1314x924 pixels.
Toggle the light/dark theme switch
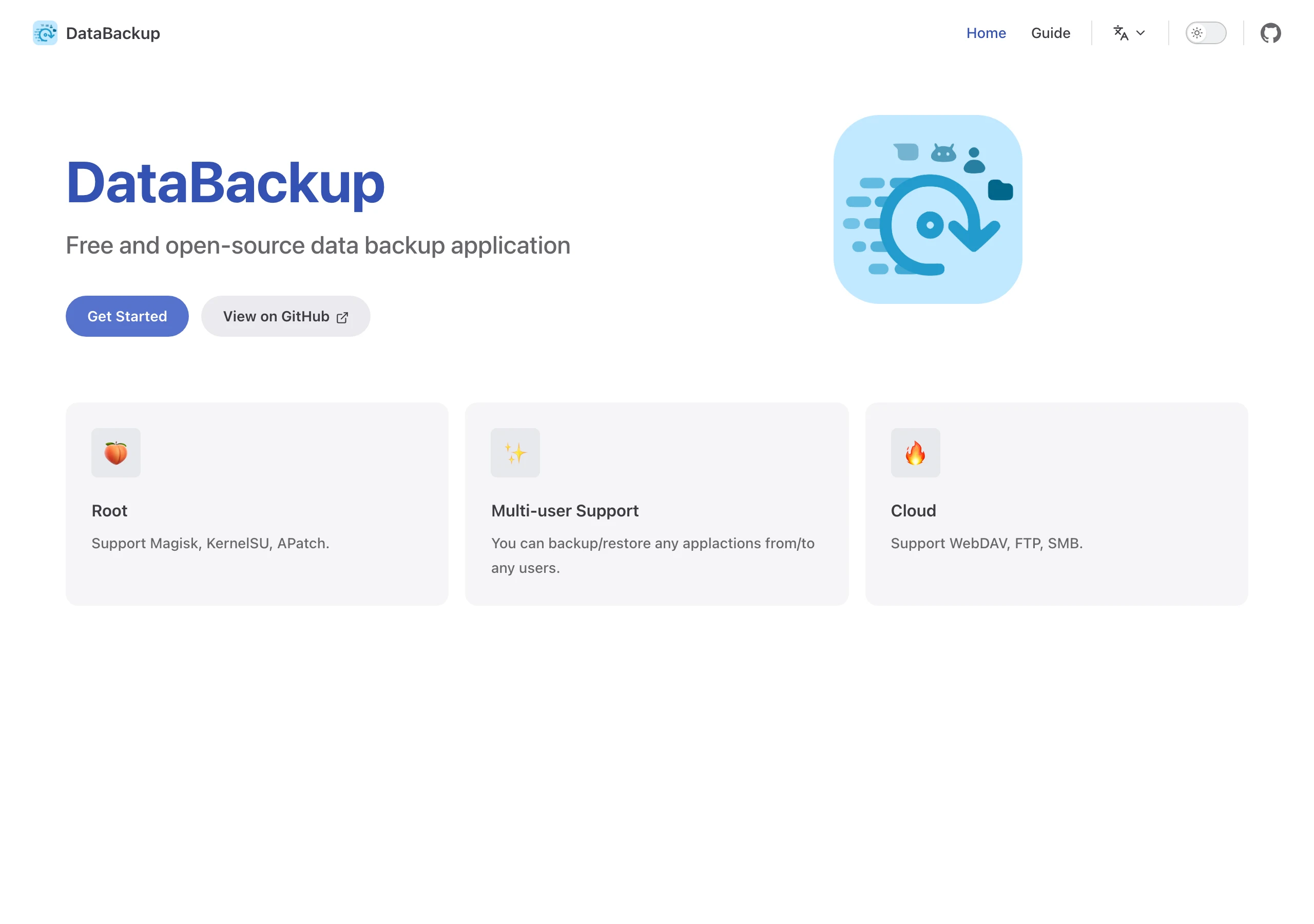click(x=1206, y=33)
